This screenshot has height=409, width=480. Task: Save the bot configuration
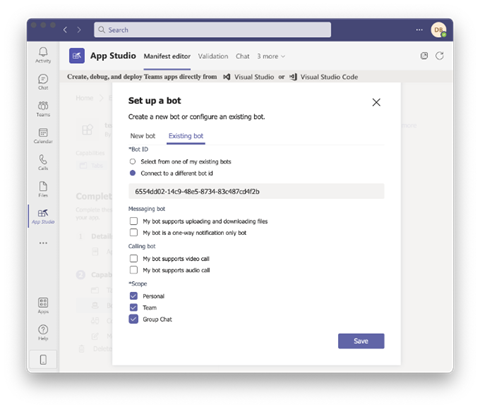pyautogui.click(x=361, y=341)
